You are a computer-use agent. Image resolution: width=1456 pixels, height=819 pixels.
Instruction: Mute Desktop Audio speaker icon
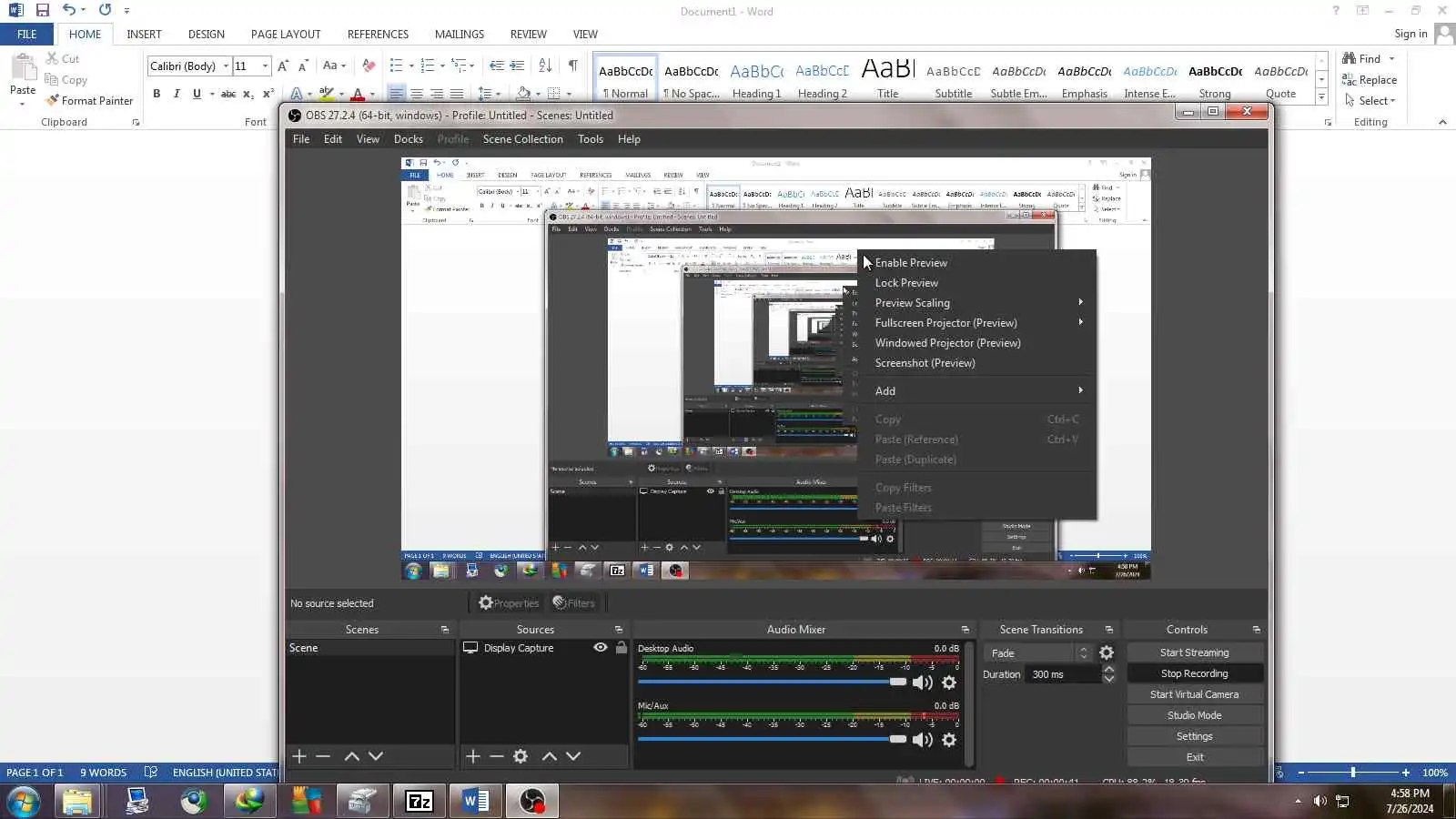(923, 682)
